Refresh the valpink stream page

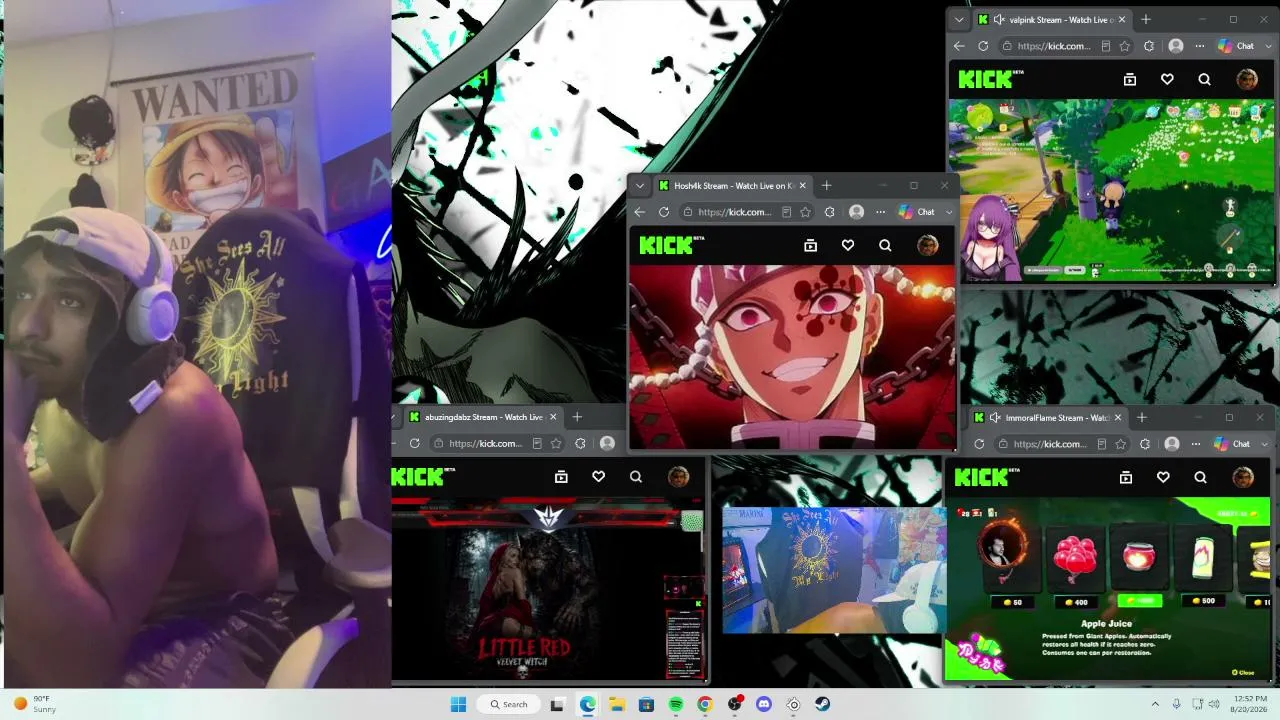click(x=983, y=46)
